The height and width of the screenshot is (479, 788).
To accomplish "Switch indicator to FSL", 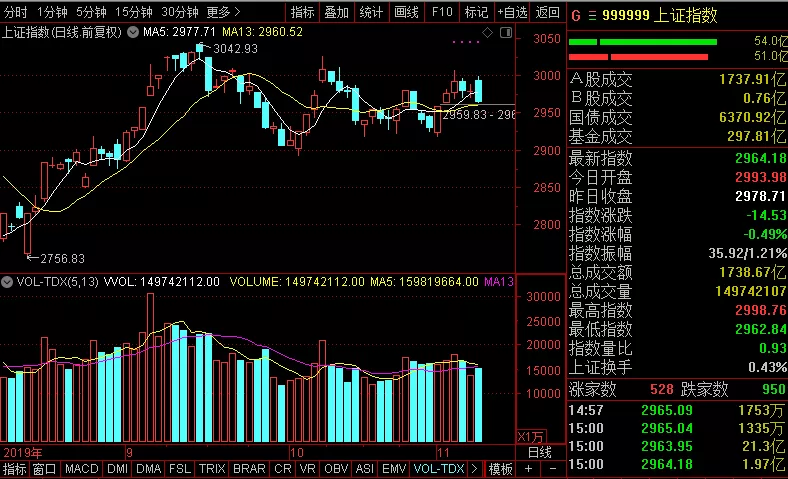I will click(179, 469).
